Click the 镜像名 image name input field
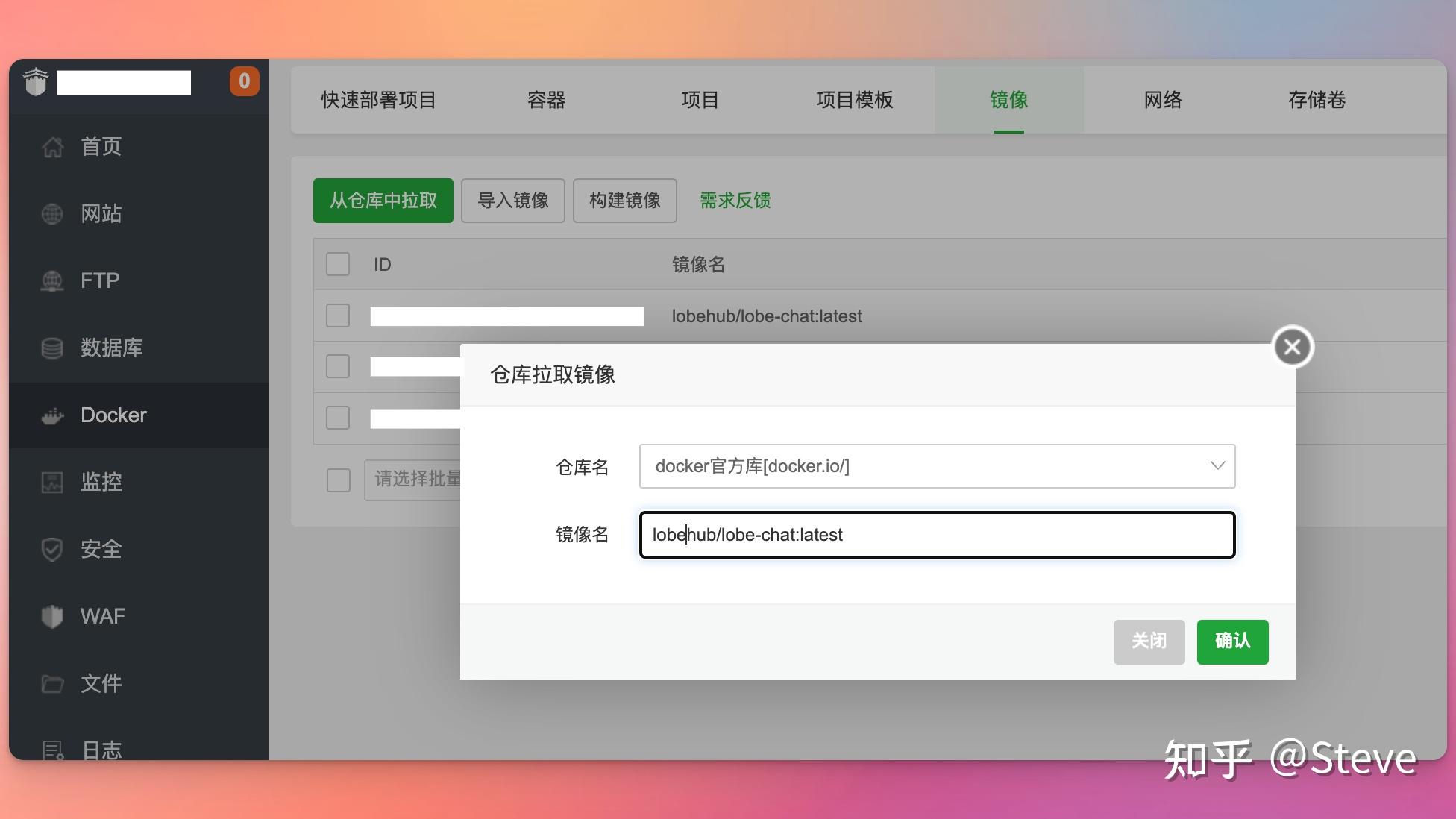 [x=936, y=535]
